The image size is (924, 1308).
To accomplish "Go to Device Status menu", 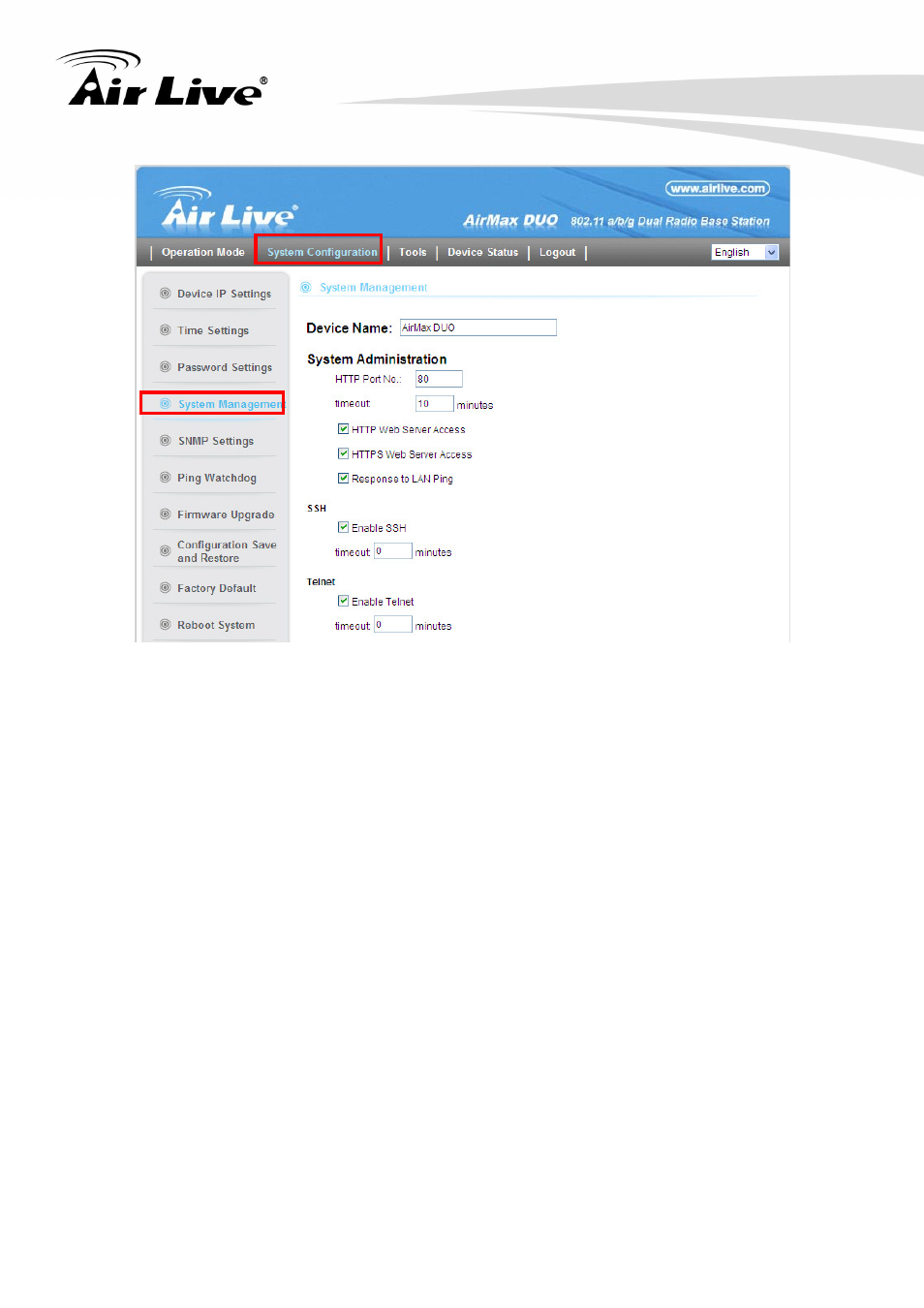I will (482, 252).
